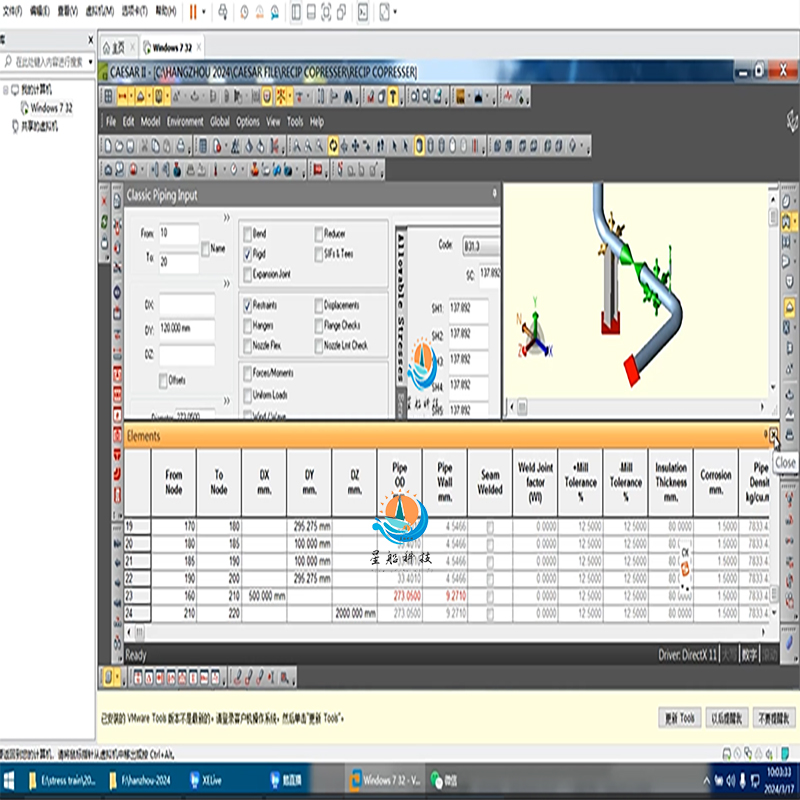Collapse the 我的计算机 tree node
This screenshot has width=800, height=800.
[6, 90]
